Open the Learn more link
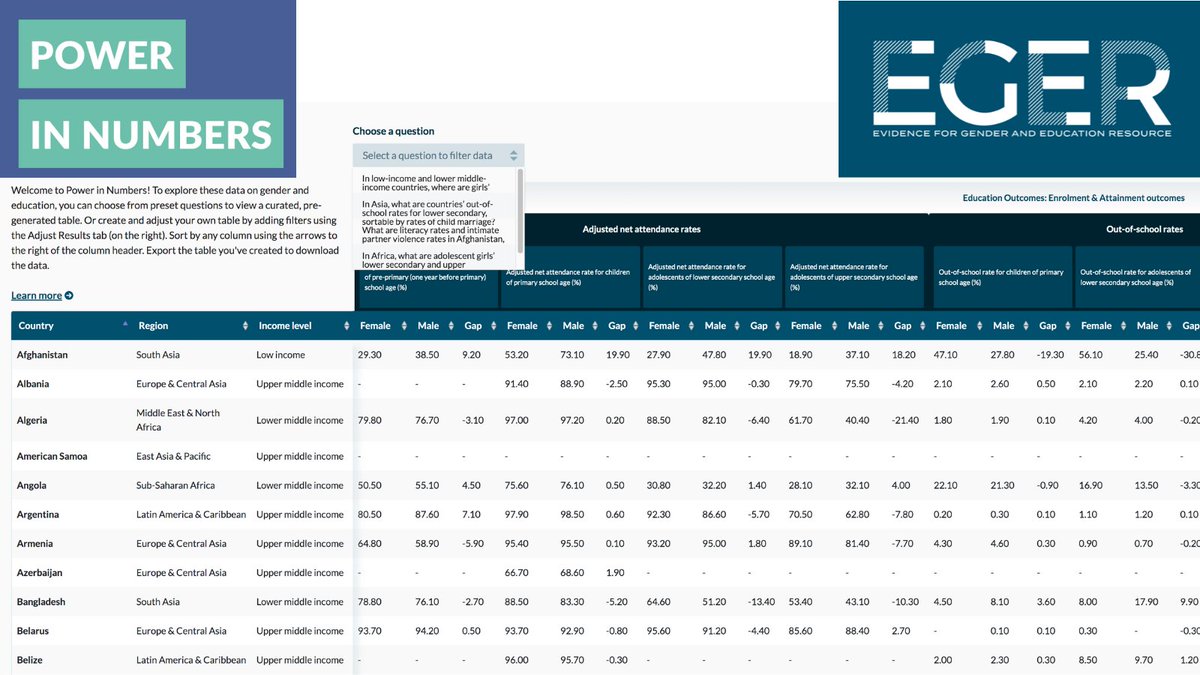Viewport: 1200px width, 675px height. 36,296
